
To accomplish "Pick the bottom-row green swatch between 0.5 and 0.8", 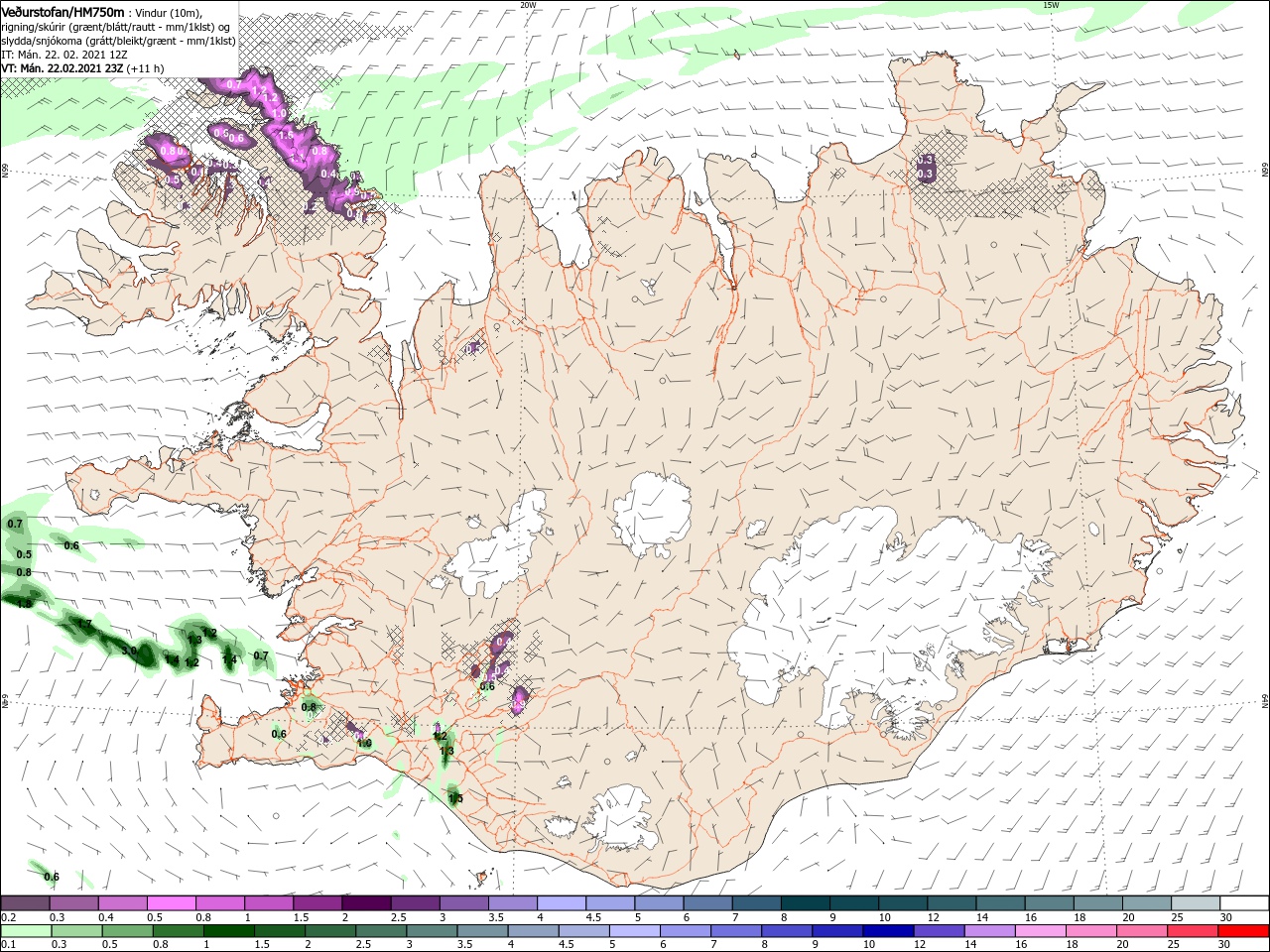I will 128,931.
